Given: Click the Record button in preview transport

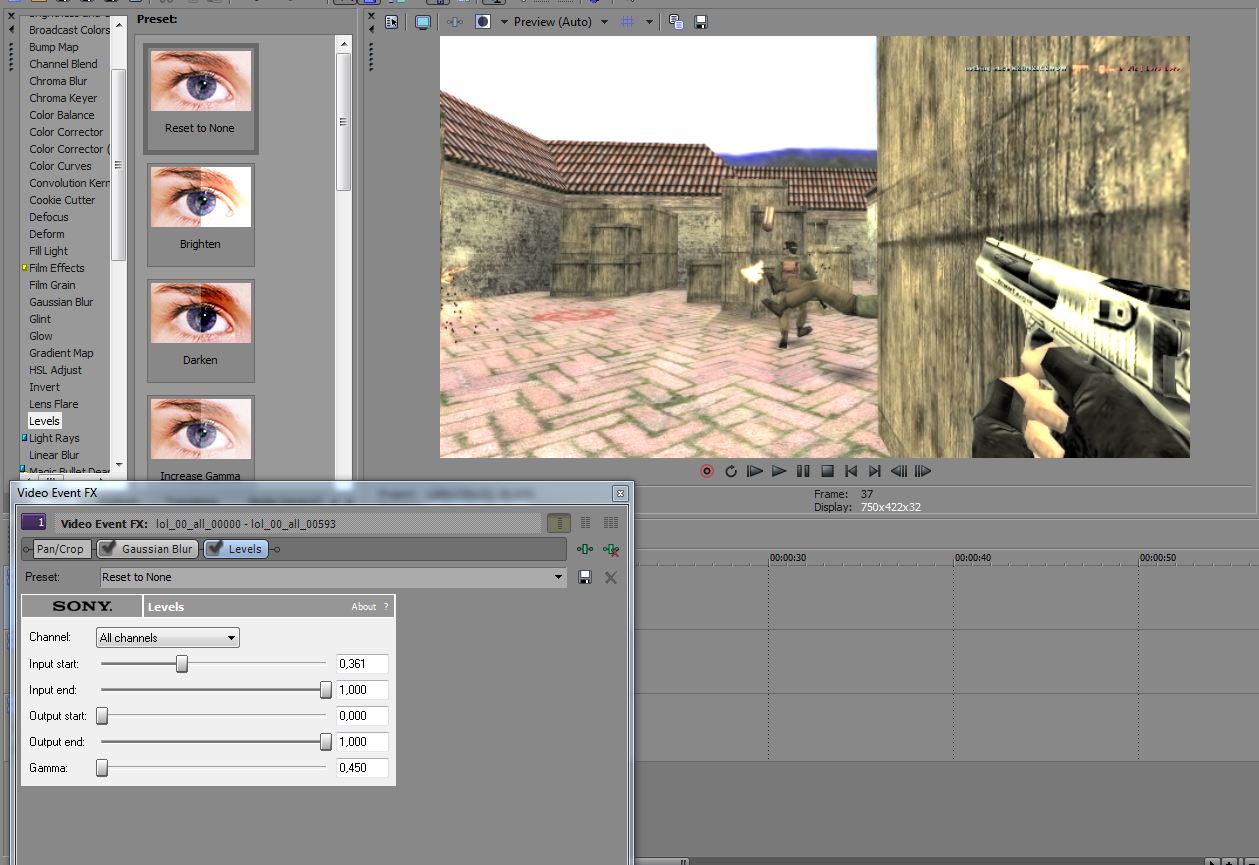Looking at the screenshot, I should pos(707,471).
